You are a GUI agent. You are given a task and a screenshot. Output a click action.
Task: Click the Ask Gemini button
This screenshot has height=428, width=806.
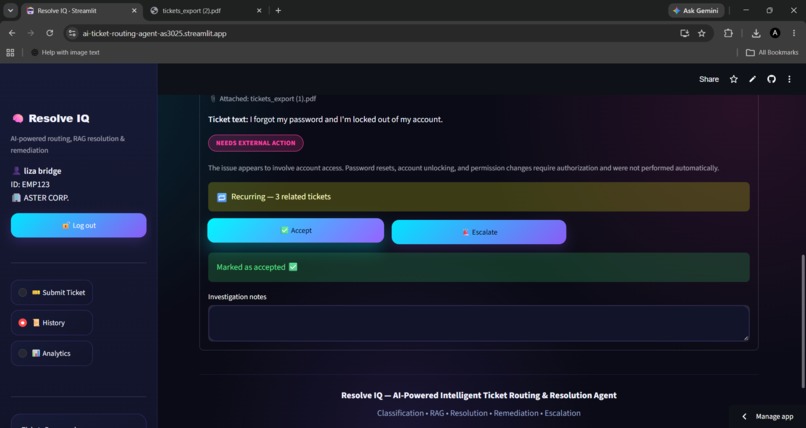coord(696,10)
